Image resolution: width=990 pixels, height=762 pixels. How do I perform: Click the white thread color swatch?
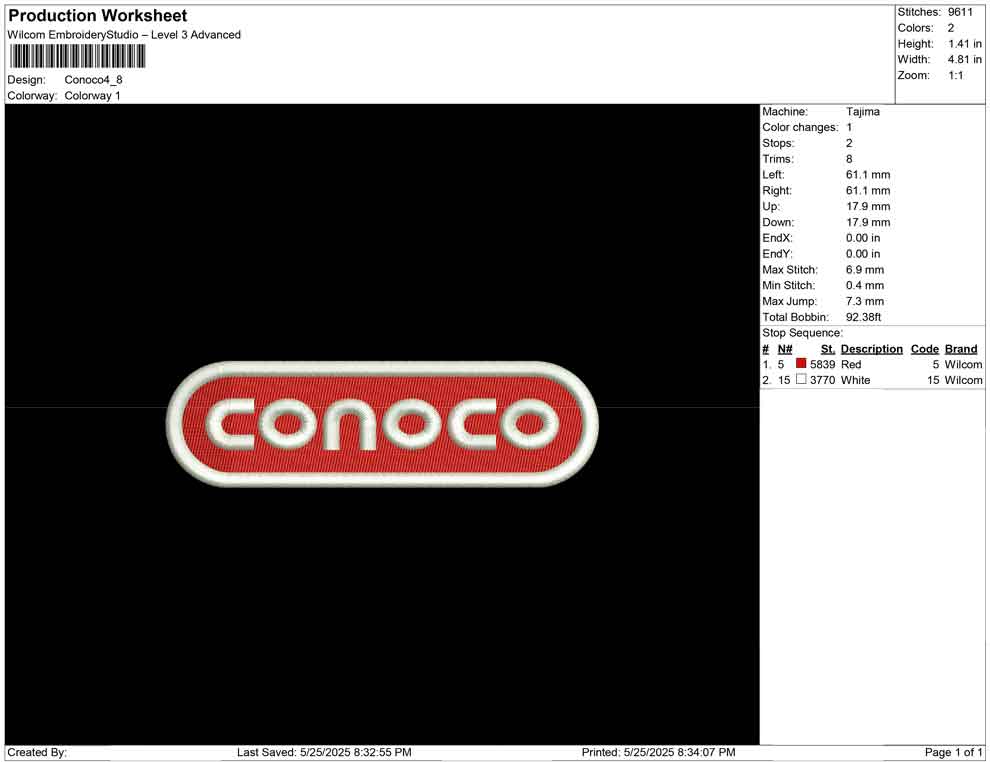[x=801, y=379]
